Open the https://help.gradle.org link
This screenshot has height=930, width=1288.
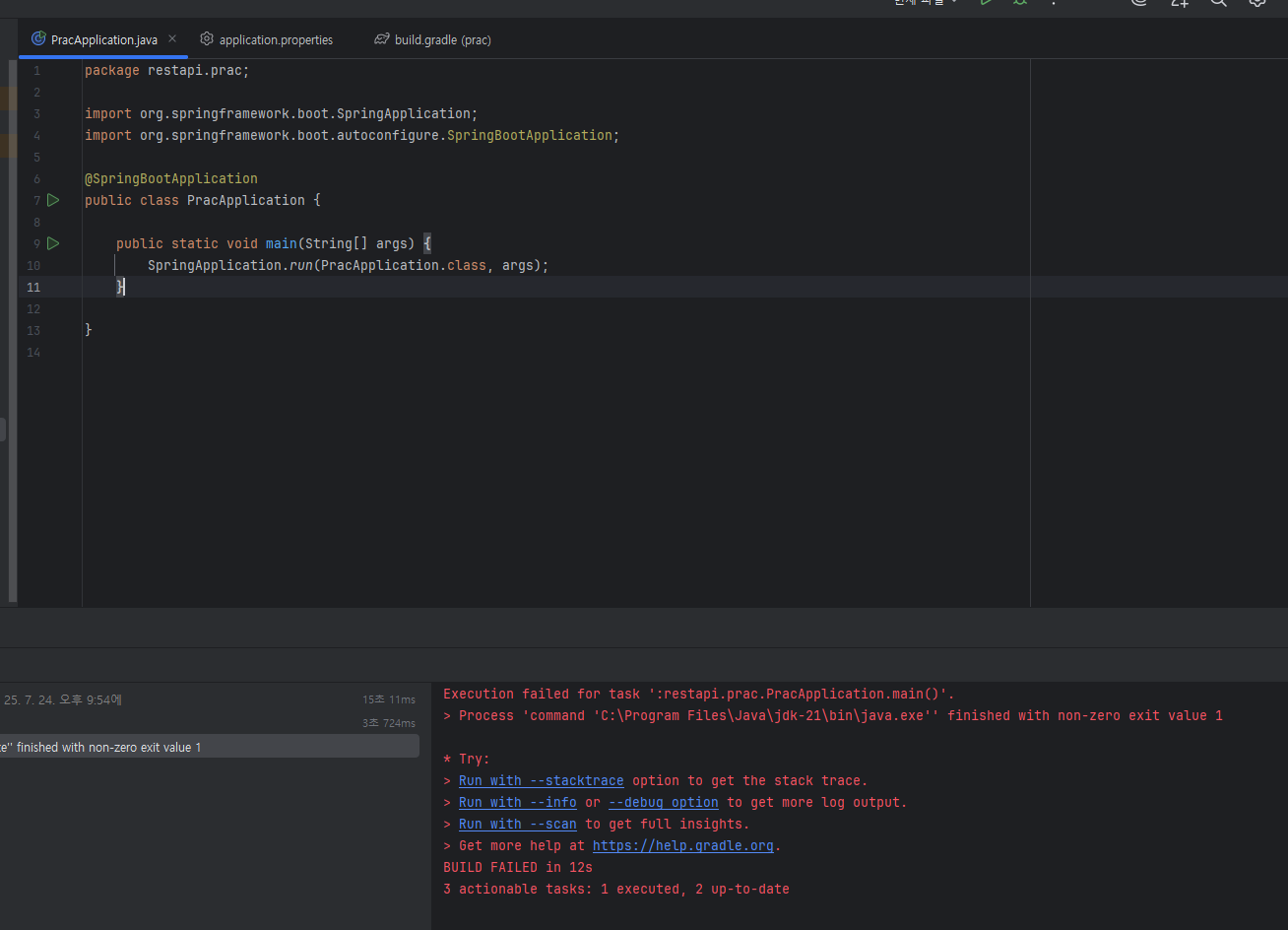682,845
